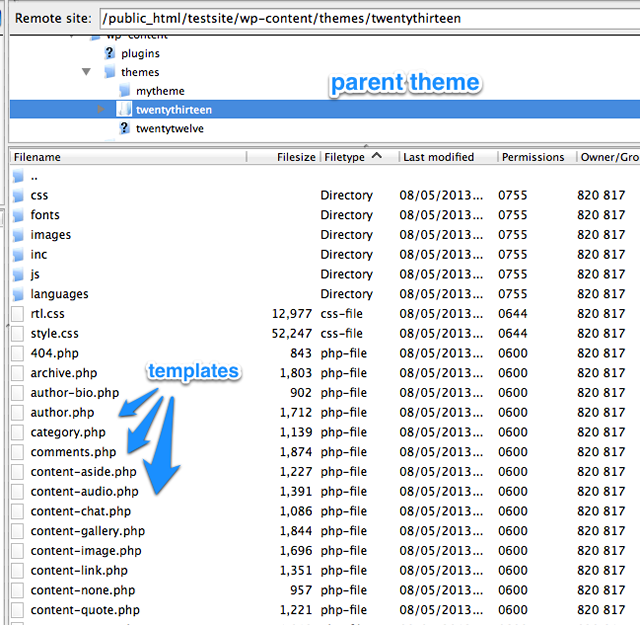Click the last modified date of js row
640x625 pixels.
[441, 274]
